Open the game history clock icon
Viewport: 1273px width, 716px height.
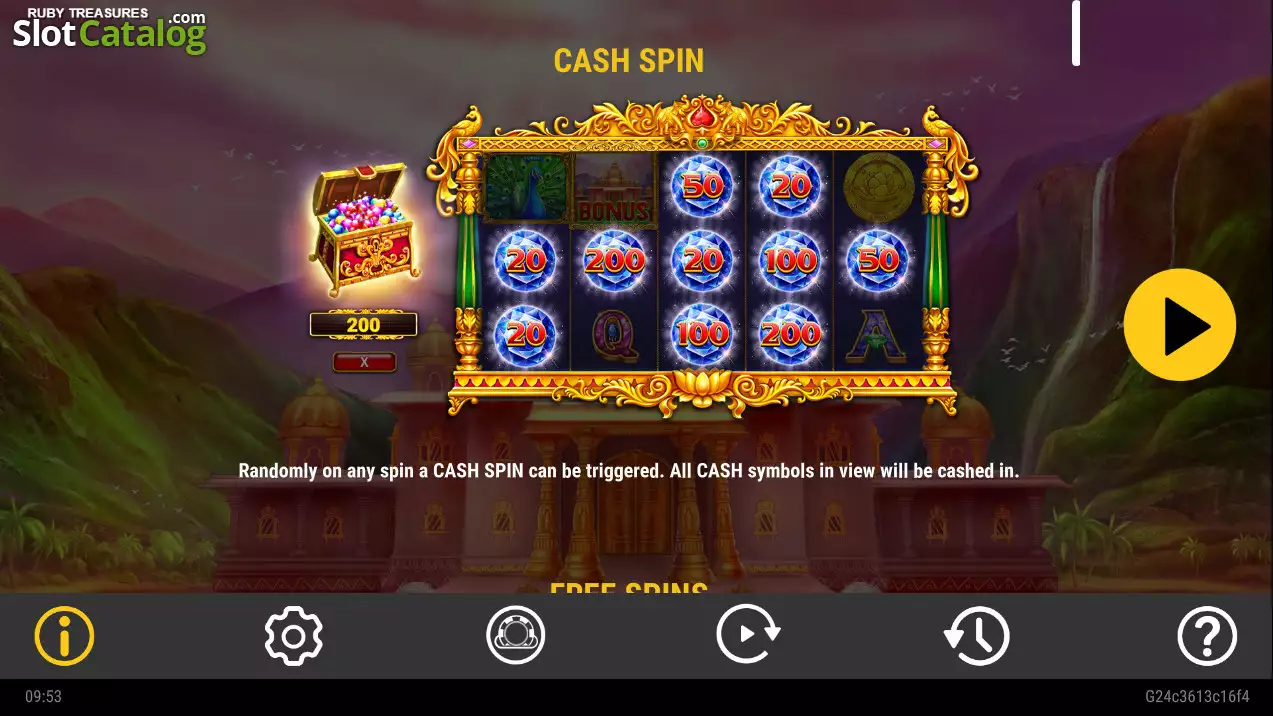tap(976, 636)
